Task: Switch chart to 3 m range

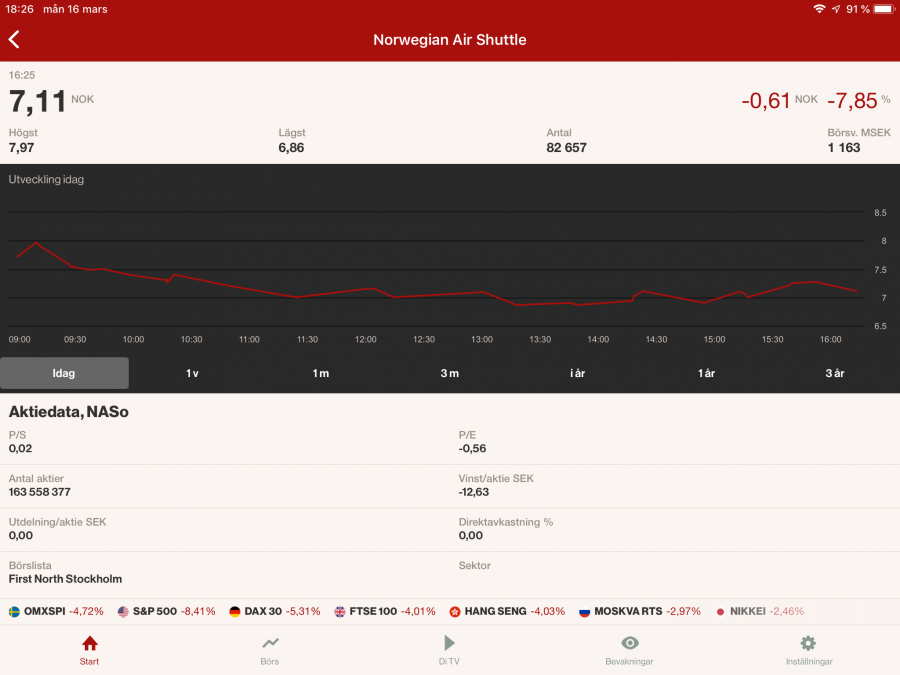Action: [450, 373]
